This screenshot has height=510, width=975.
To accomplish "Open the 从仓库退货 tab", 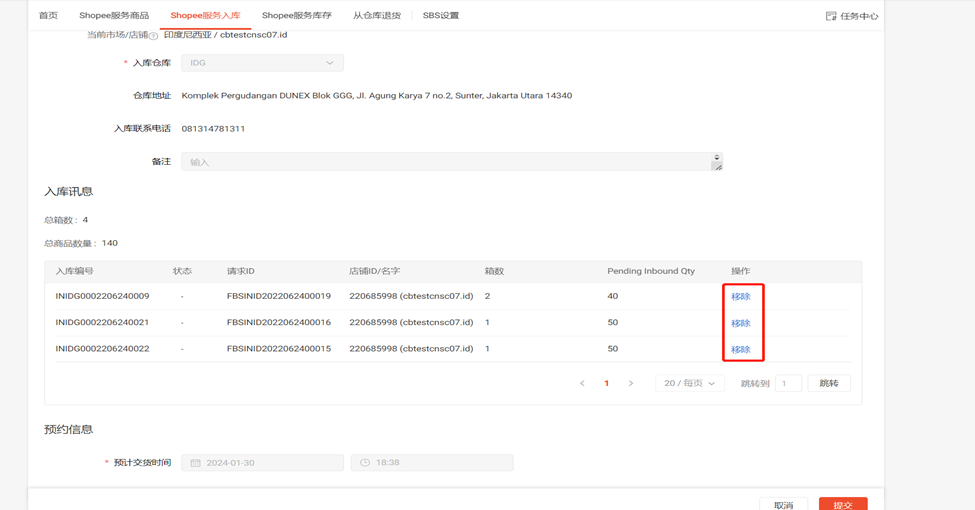I will (377, 16).
